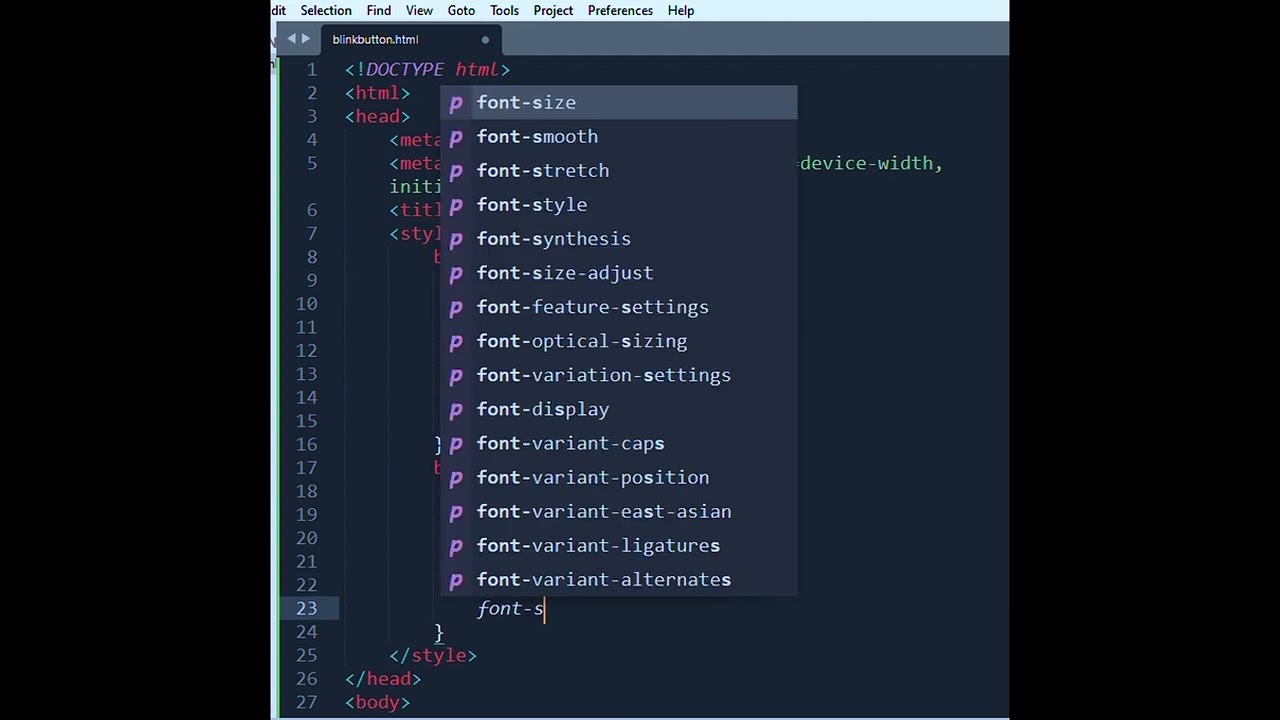
Task: Click the property icon beside font-display
Action: point(456,410)
